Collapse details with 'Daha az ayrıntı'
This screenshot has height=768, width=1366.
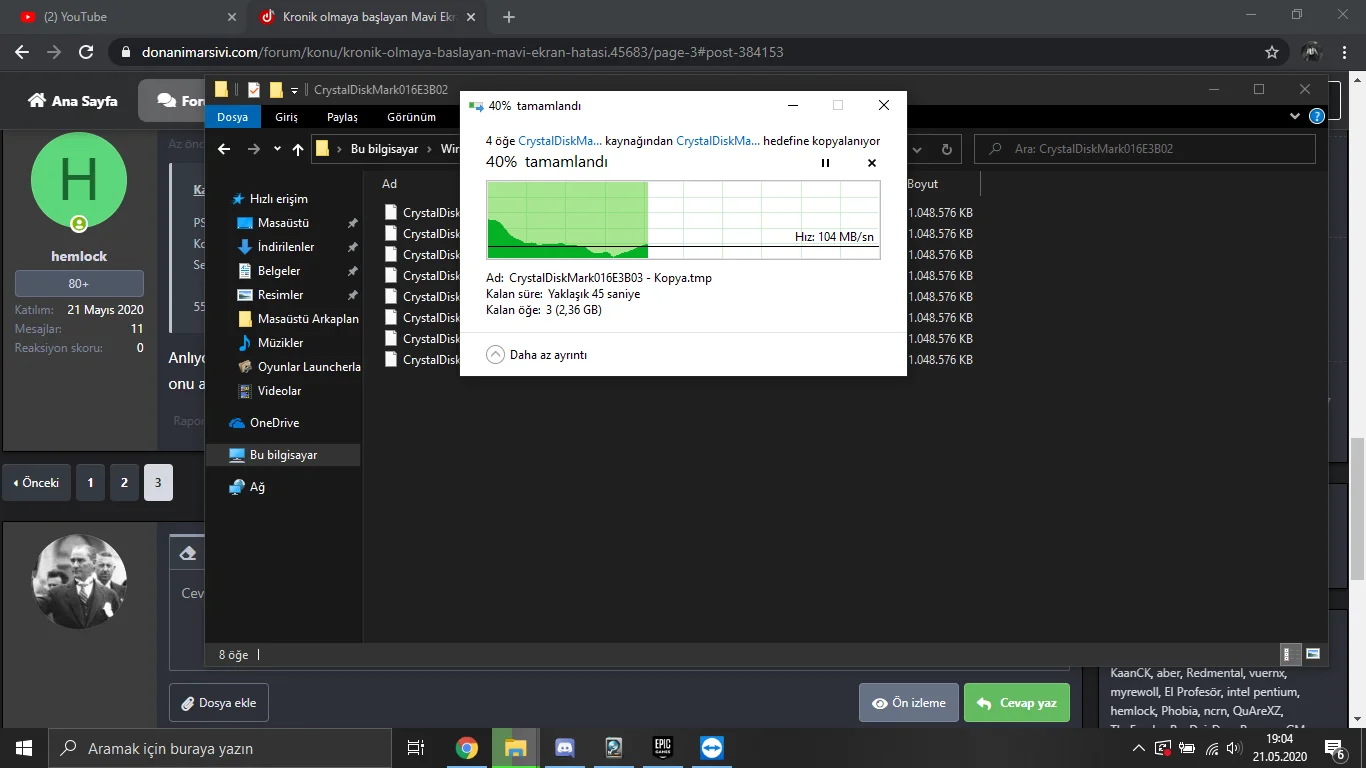coord(537,355)
